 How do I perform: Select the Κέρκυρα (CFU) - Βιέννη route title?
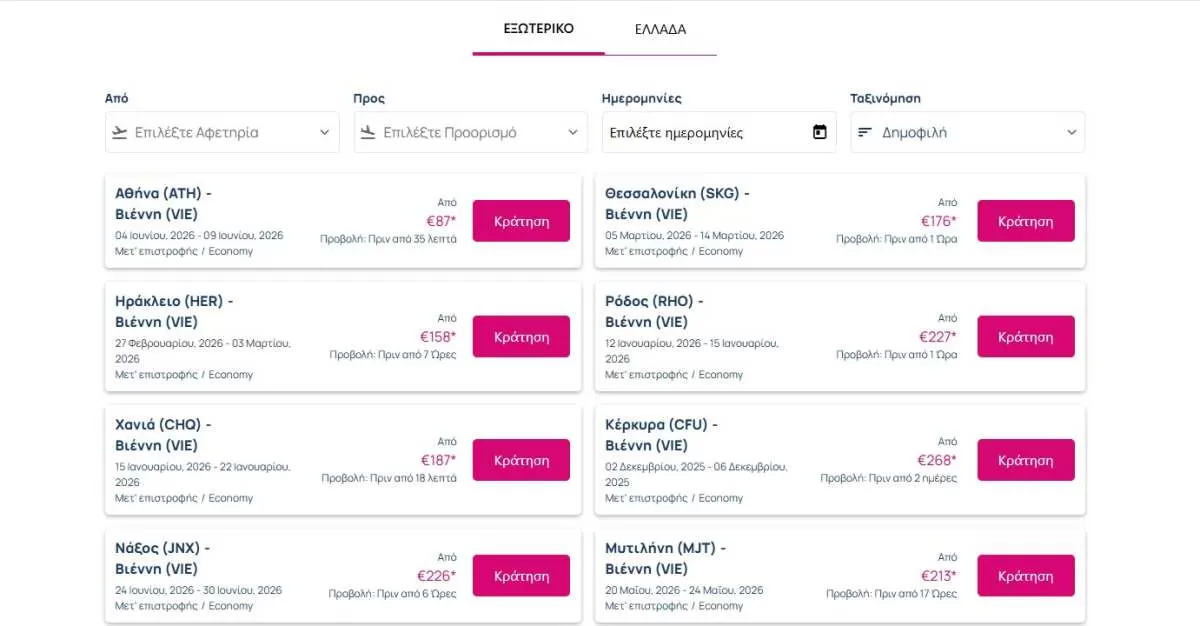click(x=661, y=435)
